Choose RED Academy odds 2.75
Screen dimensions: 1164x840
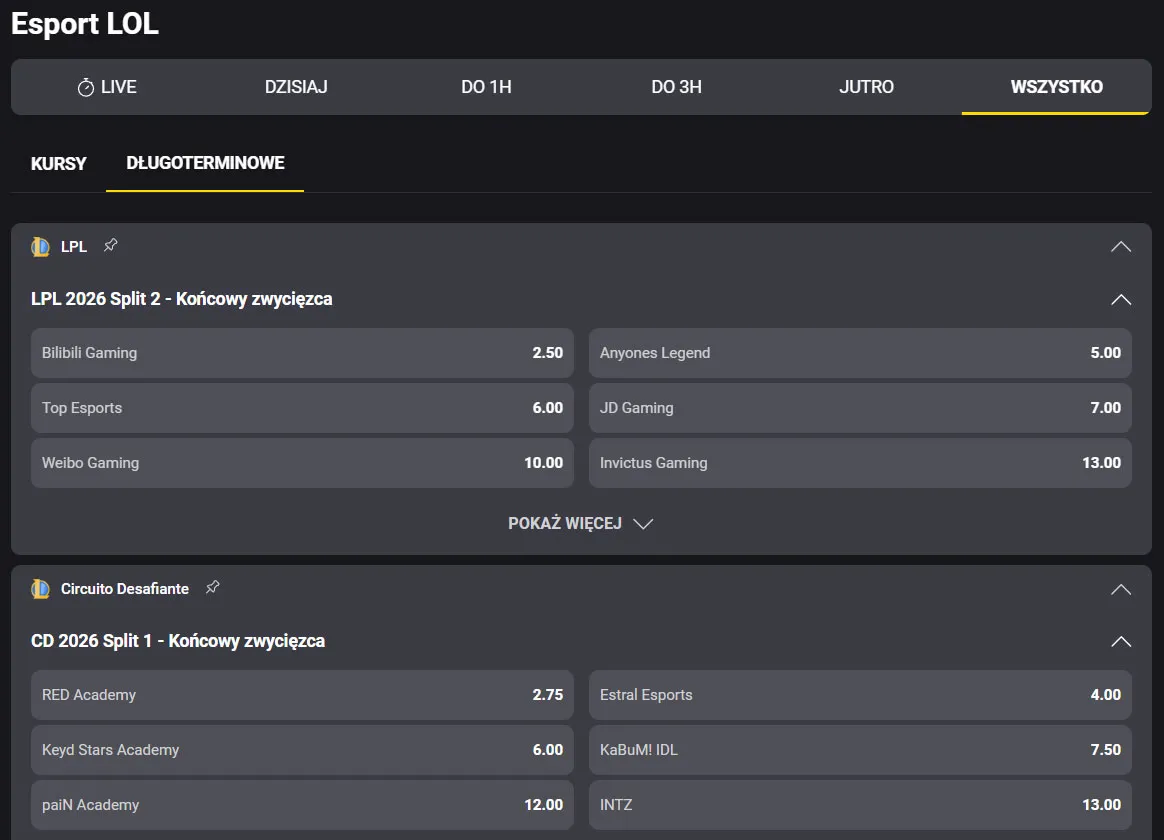point(302,695)
